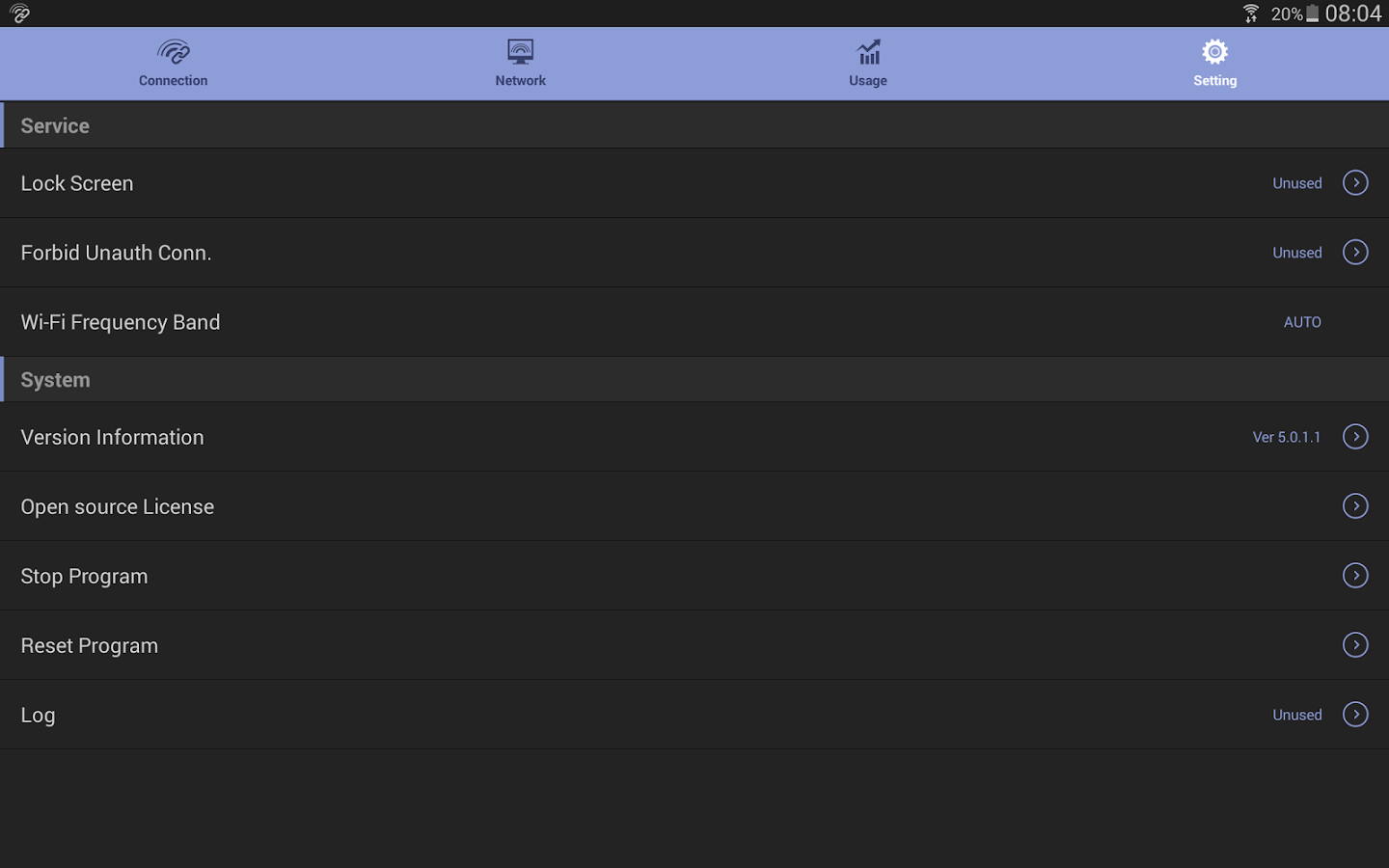Click the app logo in the status bar
The image size is (1389, 868).
18,13
